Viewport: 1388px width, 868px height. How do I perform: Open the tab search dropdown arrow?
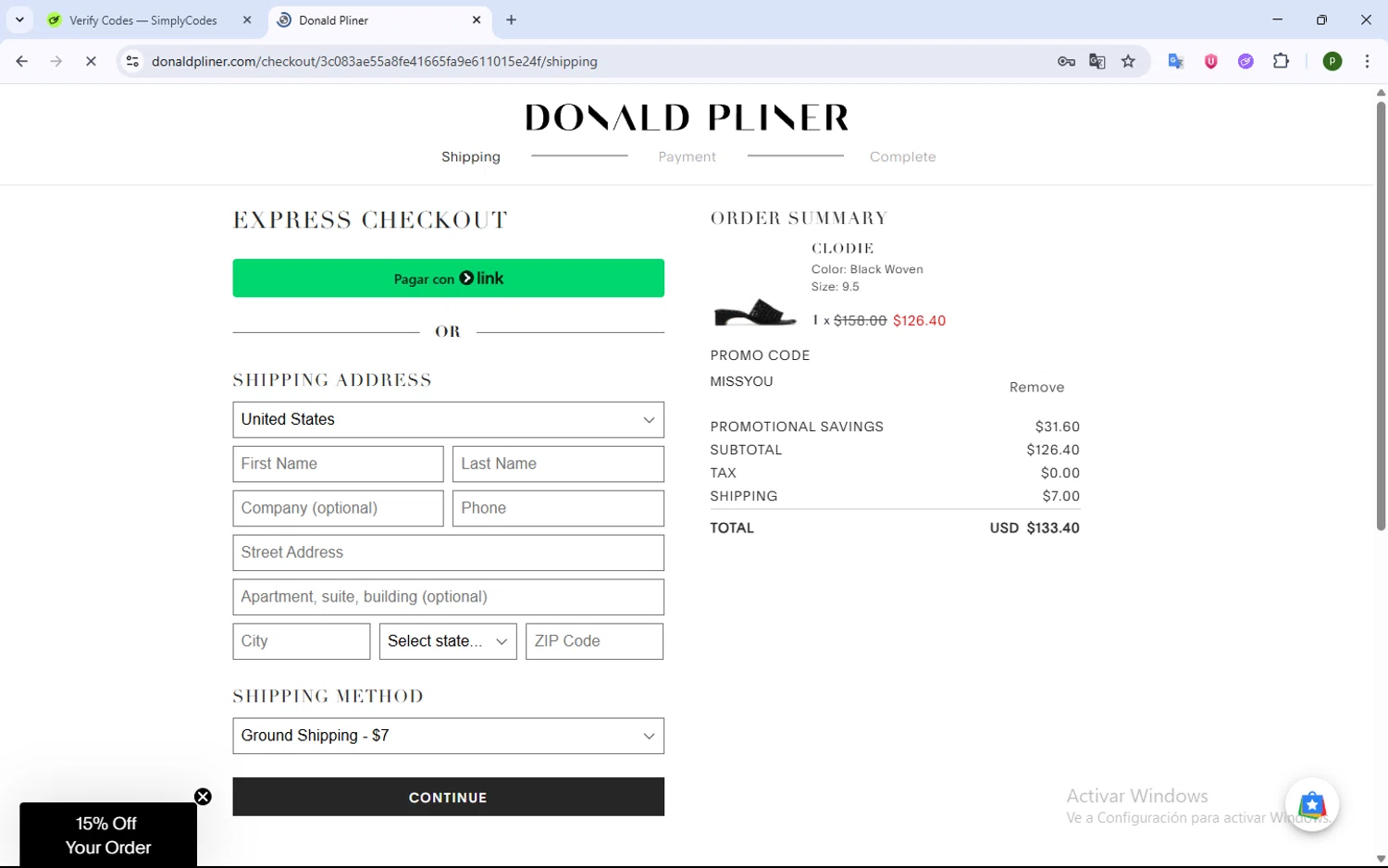(x=19, y=19)
